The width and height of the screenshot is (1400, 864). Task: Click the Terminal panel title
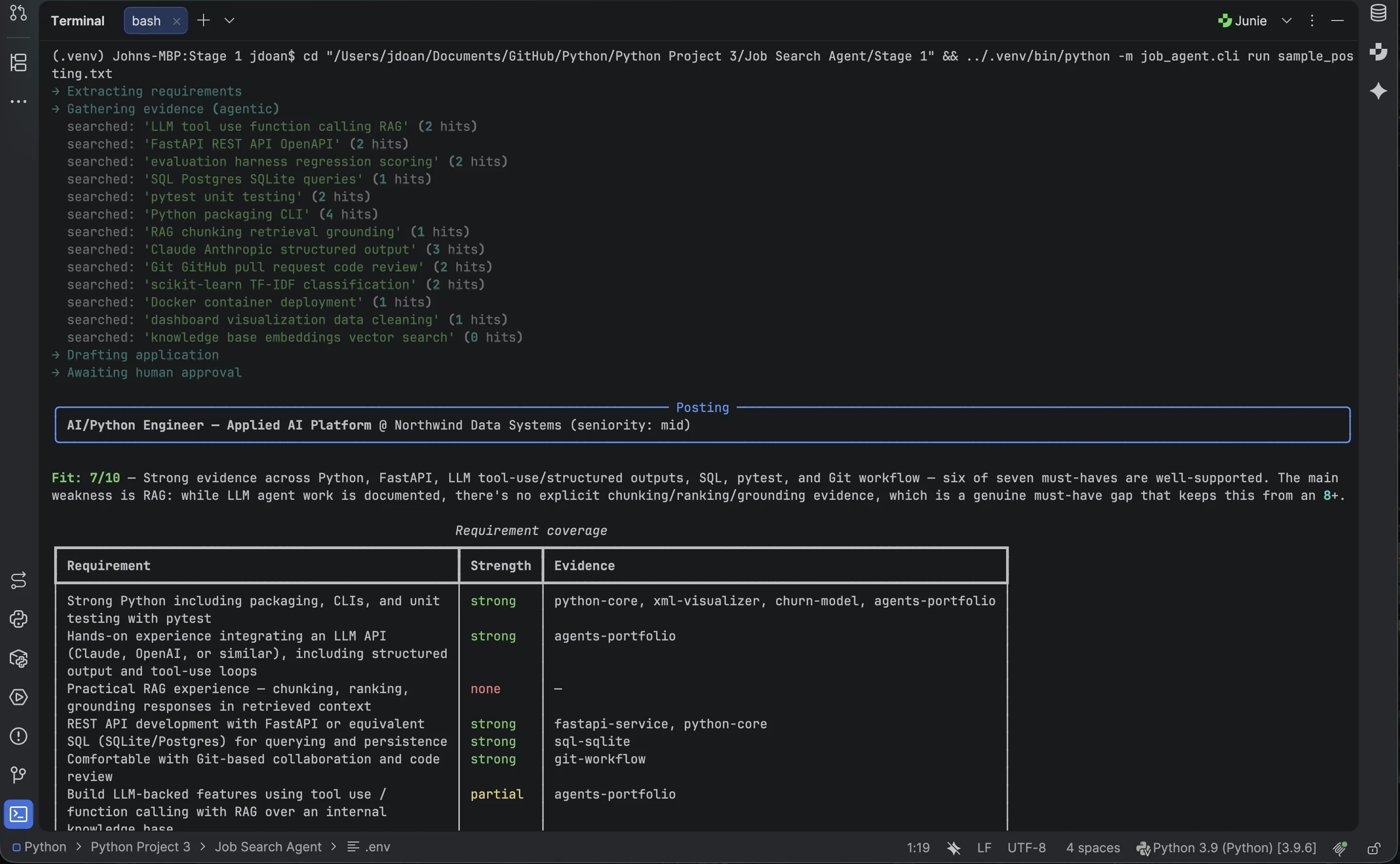(x=78, y=21)
